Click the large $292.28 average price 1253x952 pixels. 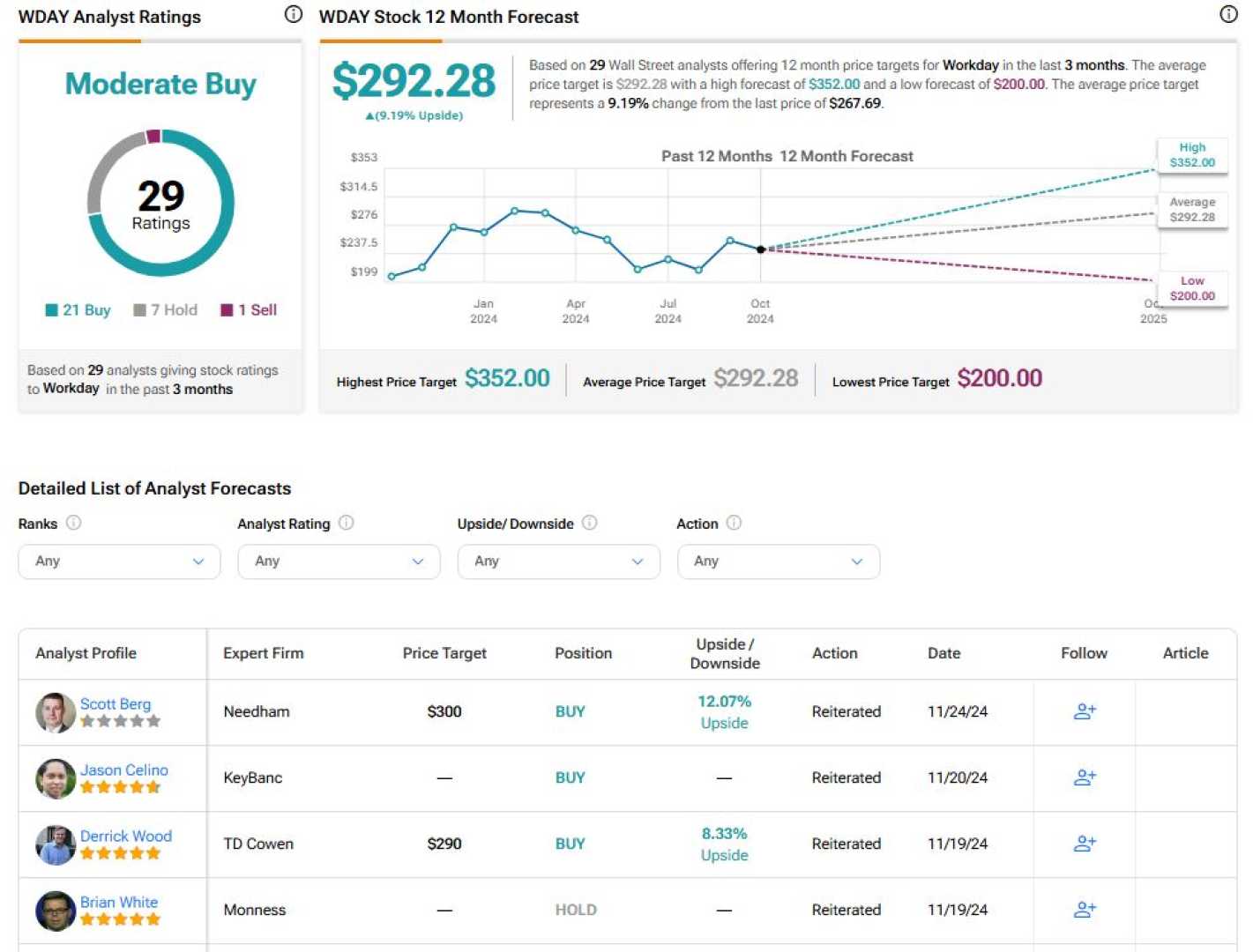point(414,81)
